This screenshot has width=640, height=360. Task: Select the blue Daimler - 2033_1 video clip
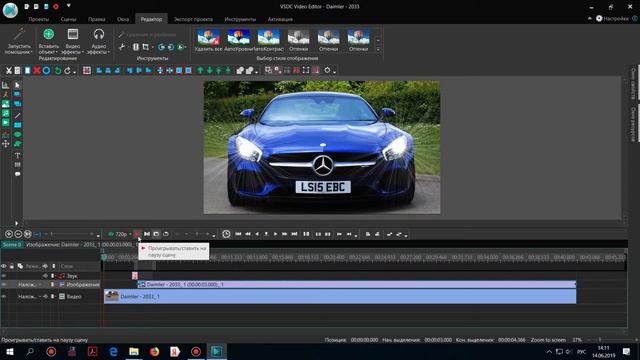point(340,296)
